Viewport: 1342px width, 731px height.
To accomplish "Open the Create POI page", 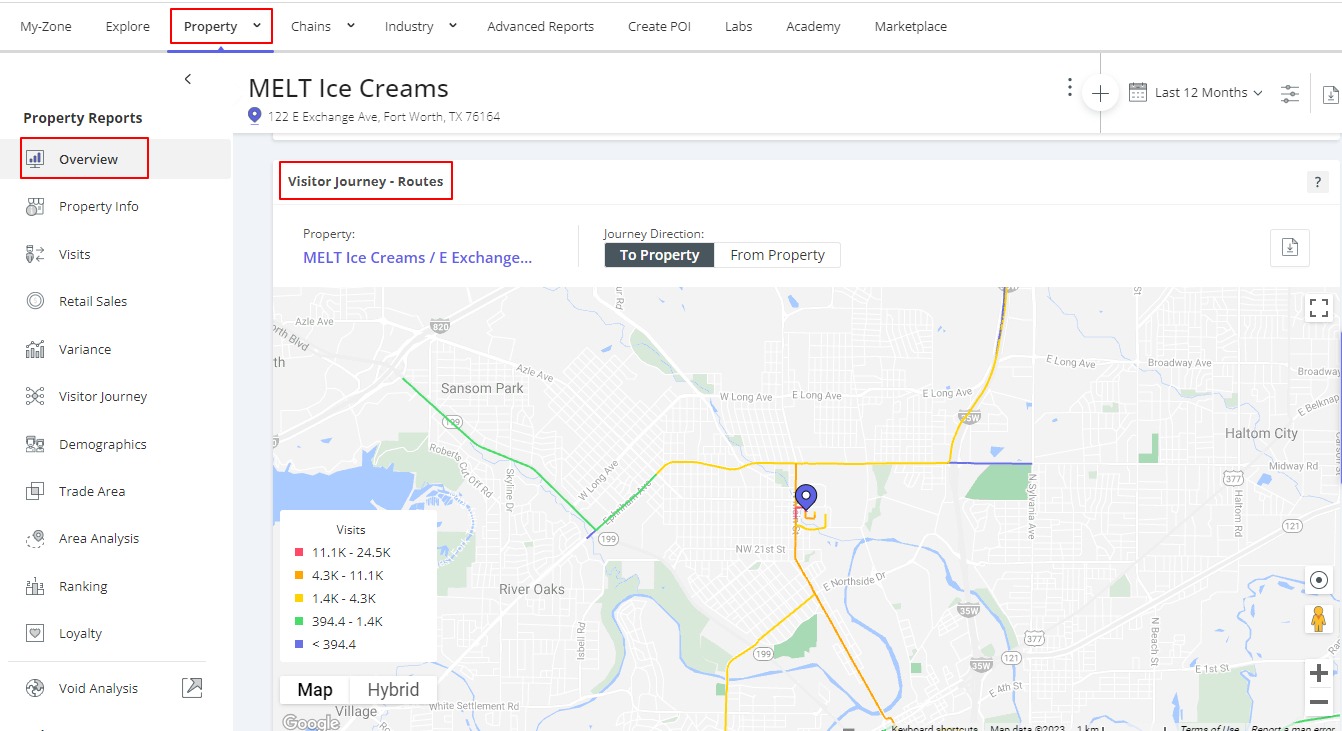I will pyautogui.click(x=659, y=26).
